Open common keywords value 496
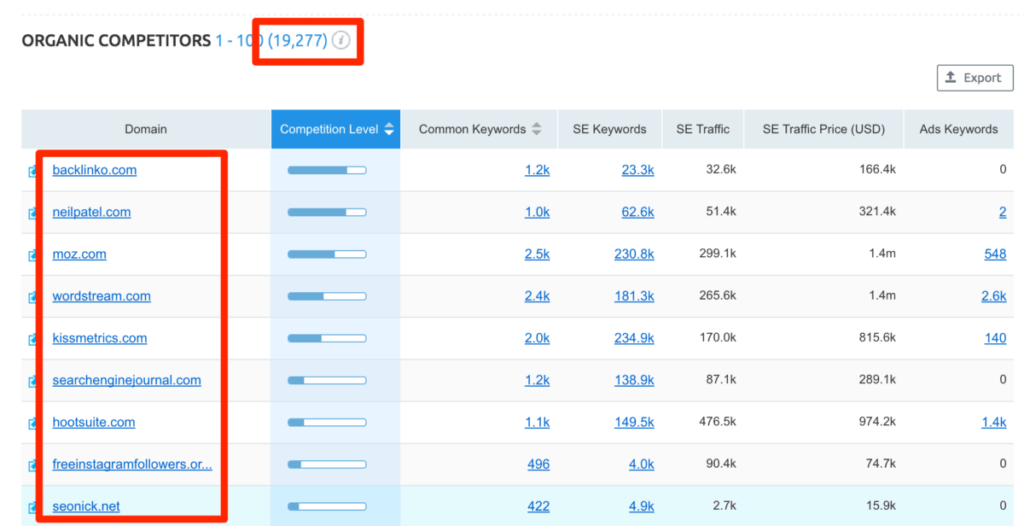 tap(538, 464)
